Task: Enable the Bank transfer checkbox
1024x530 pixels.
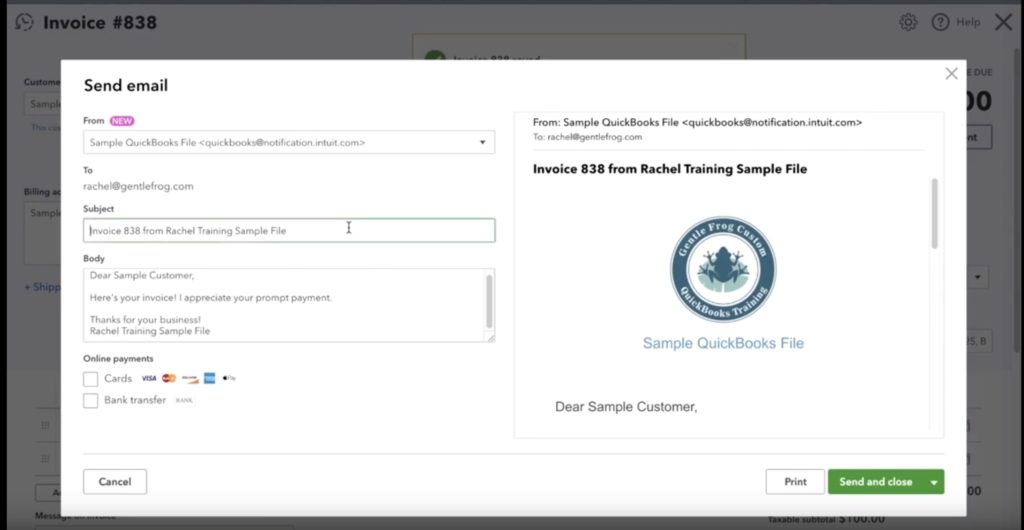Action: 91,401
